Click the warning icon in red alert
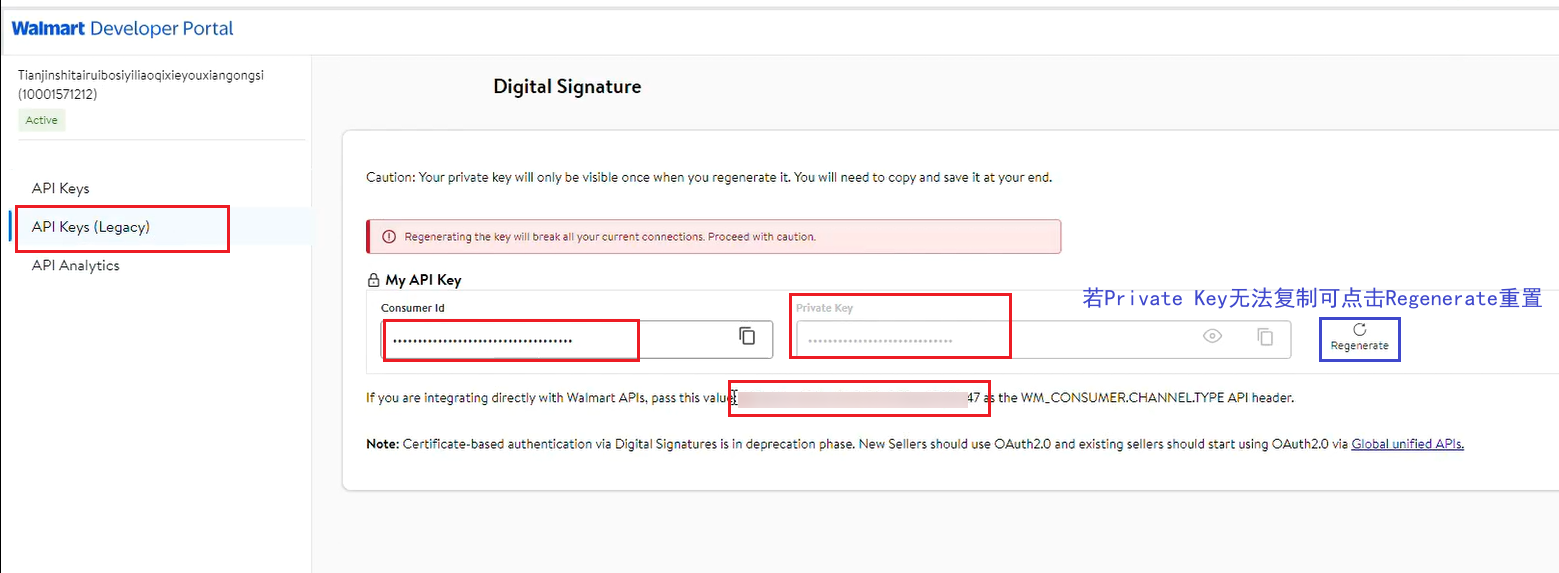1559x573 pixels. pos(389,237)
